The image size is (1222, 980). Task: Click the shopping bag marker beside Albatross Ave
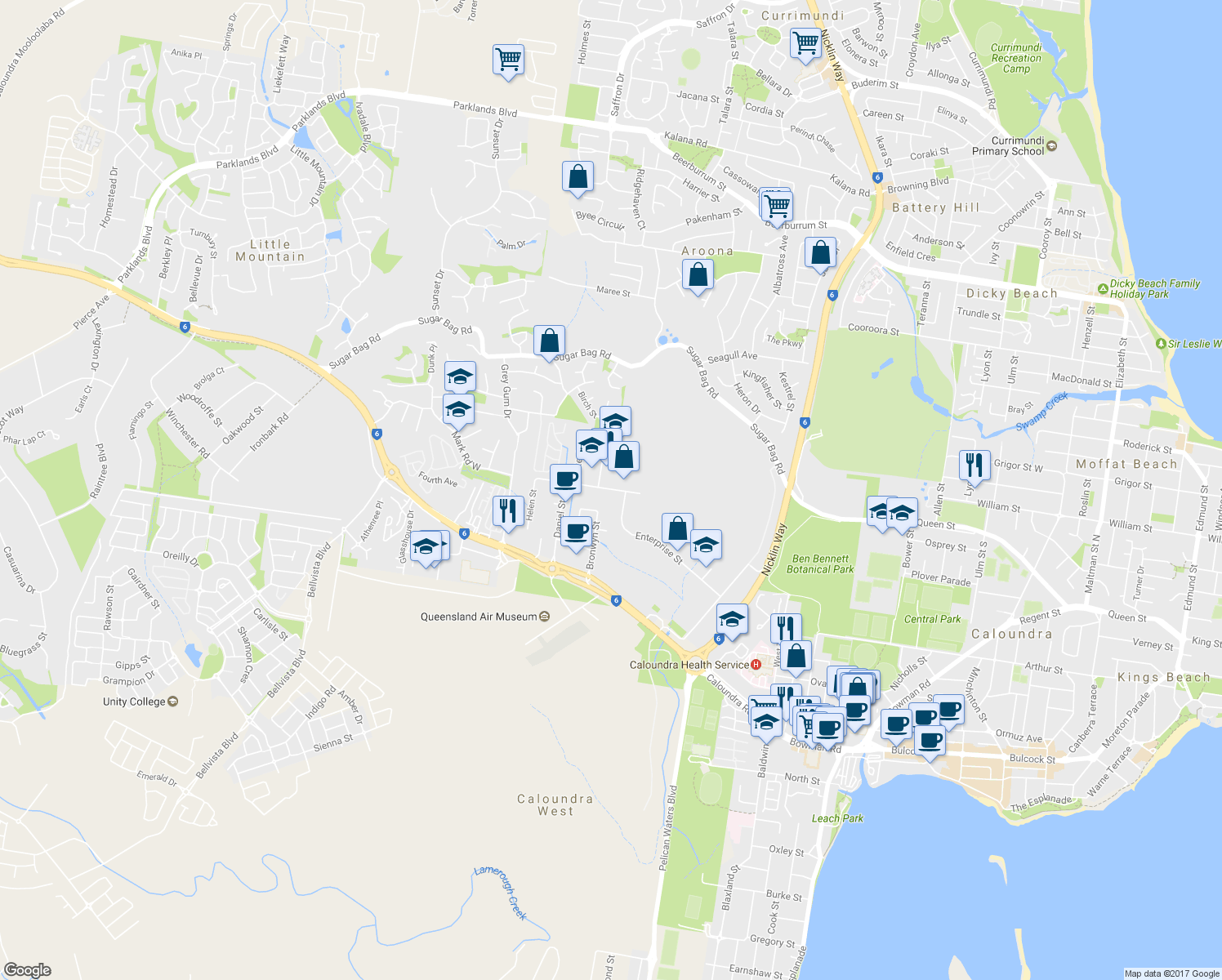[x=820, y=254]
